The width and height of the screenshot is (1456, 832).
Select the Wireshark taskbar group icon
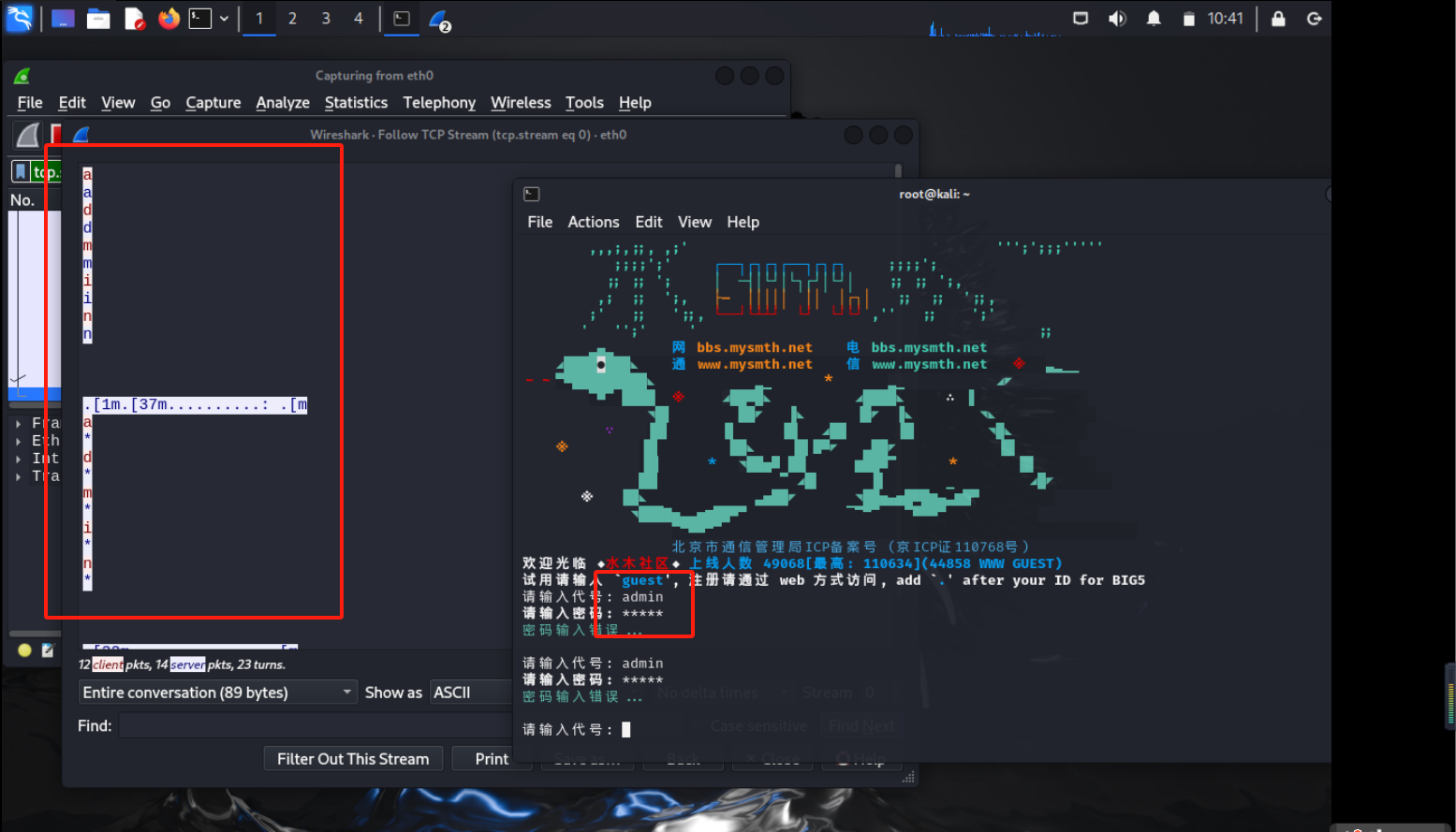[439, 20]
